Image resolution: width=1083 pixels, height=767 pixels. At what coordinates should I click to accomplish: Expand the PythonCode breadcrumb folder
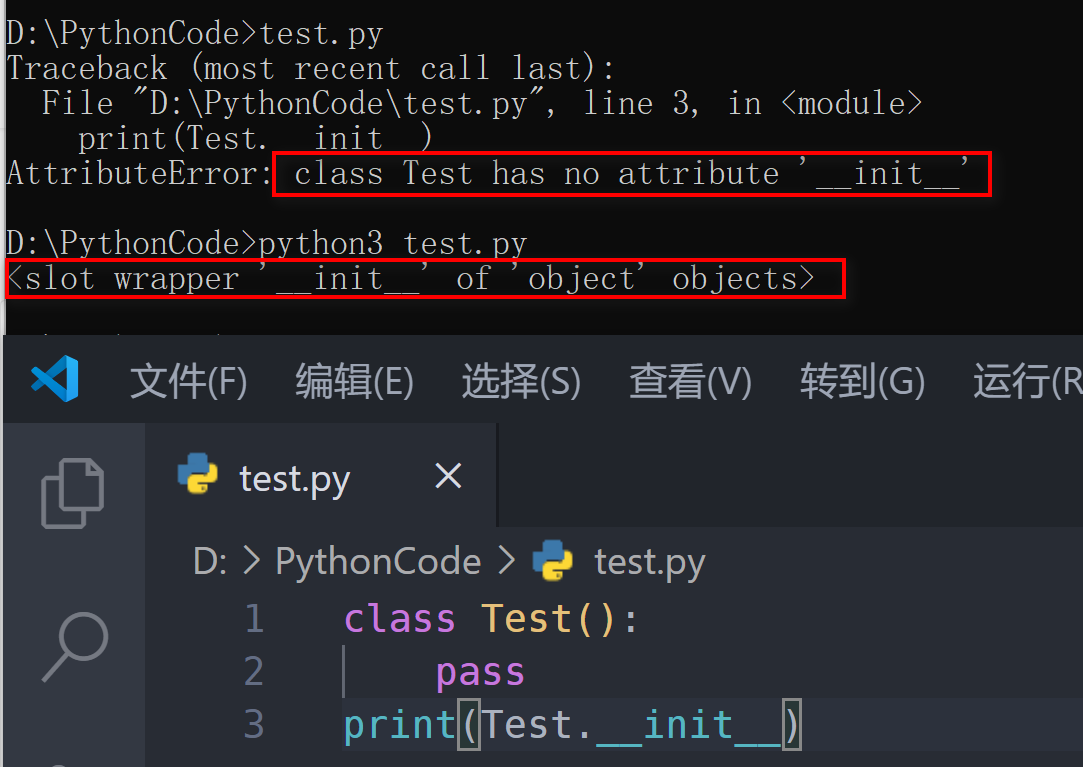[378, 561]
